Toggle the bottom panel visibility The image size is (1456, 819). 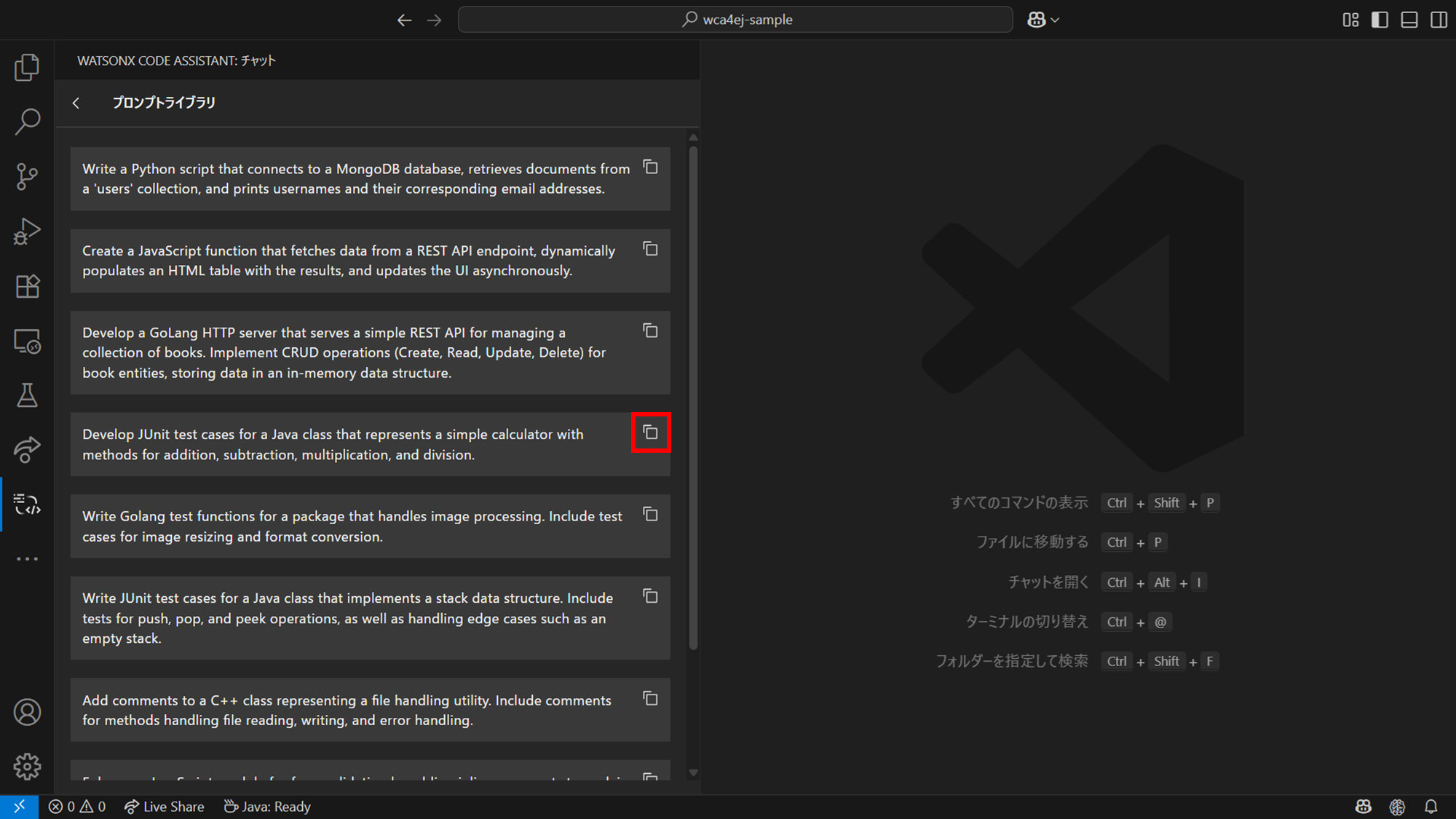(1409, 20)
